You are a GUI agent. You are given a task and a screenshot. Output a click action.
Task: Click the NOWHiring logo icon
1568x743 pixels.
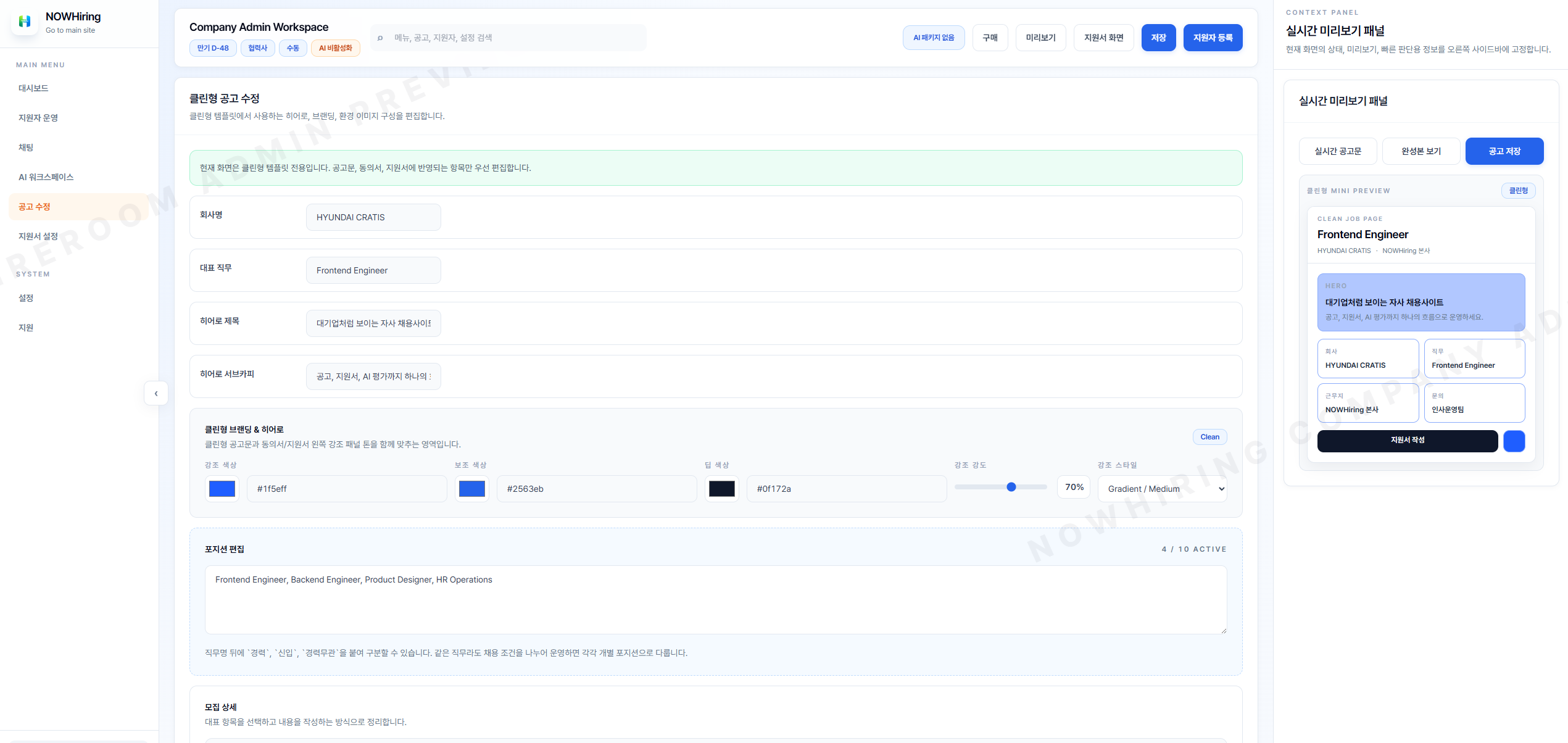pos(25,22)
